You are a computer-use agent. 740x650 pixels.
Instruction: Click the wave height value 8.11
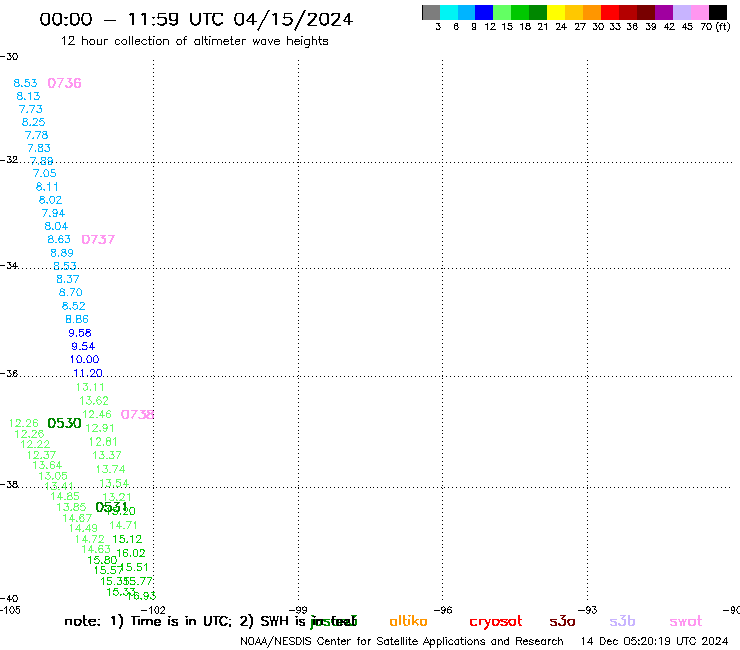coord(47,186)
